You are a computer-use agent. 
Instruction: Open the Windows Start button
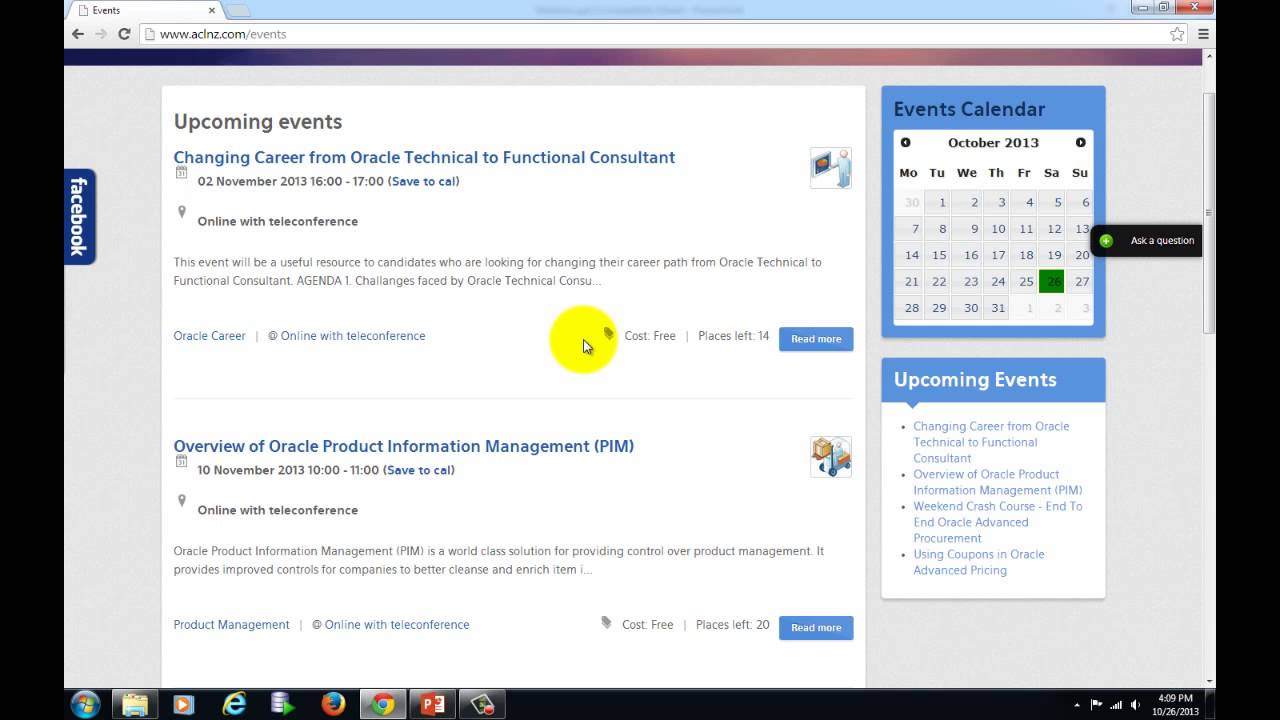pyautogui.click(x=85, y=704)
